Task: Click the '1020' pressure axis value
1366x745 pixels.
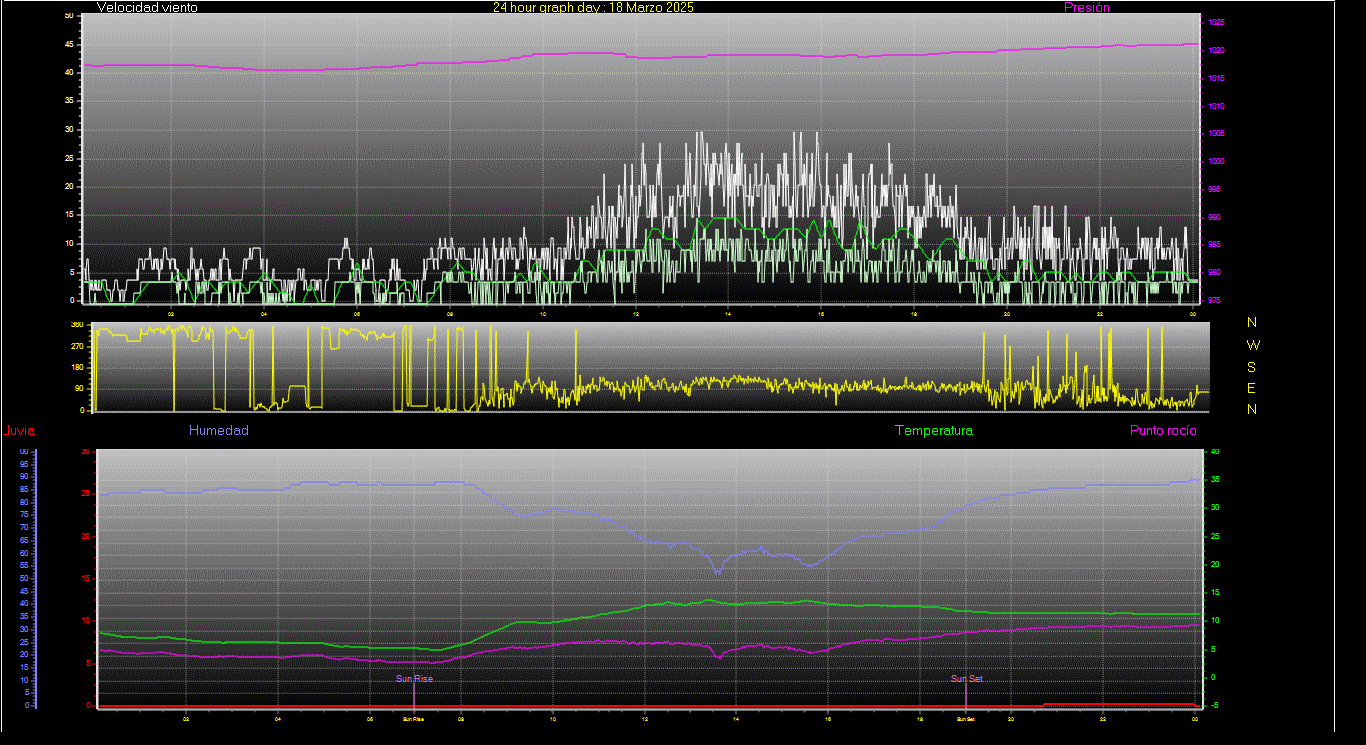Action: (1216, 51)
